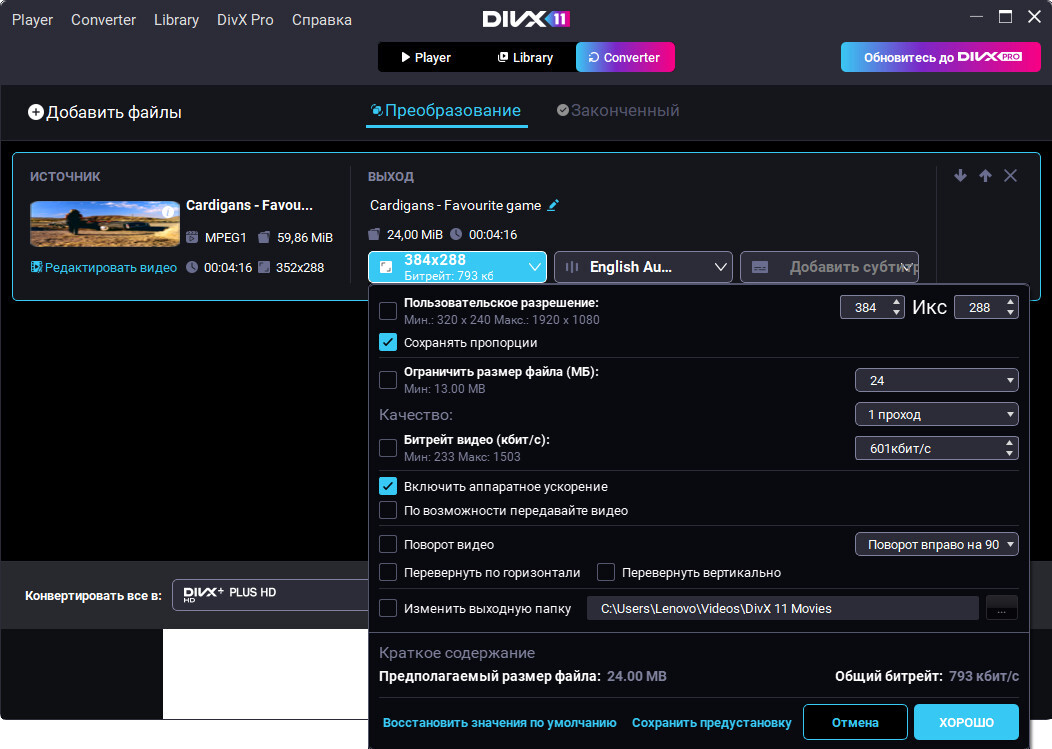The height and width of the screenshot is (749, 1052).
Task: Click the film icon next to Редактировать видео
Action: (x=37, y=267)
